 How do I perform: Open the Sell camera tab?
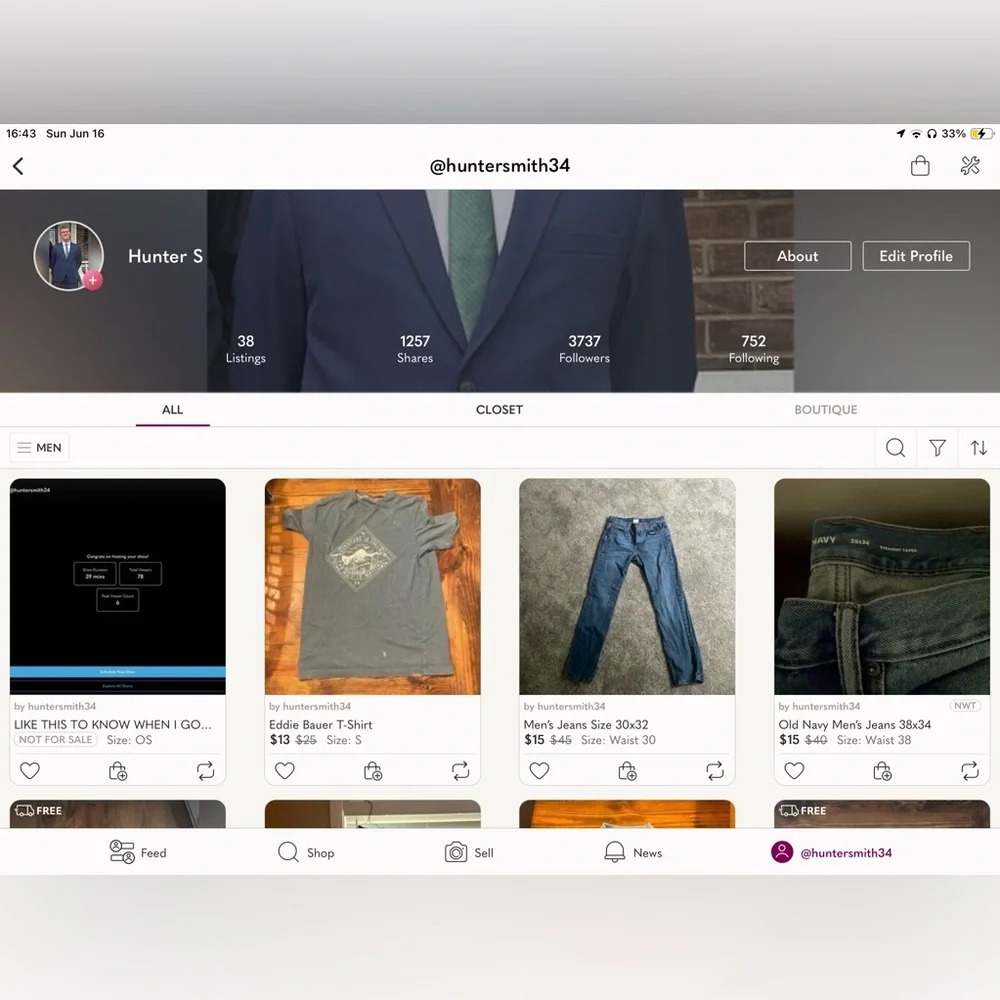(469, 852)
